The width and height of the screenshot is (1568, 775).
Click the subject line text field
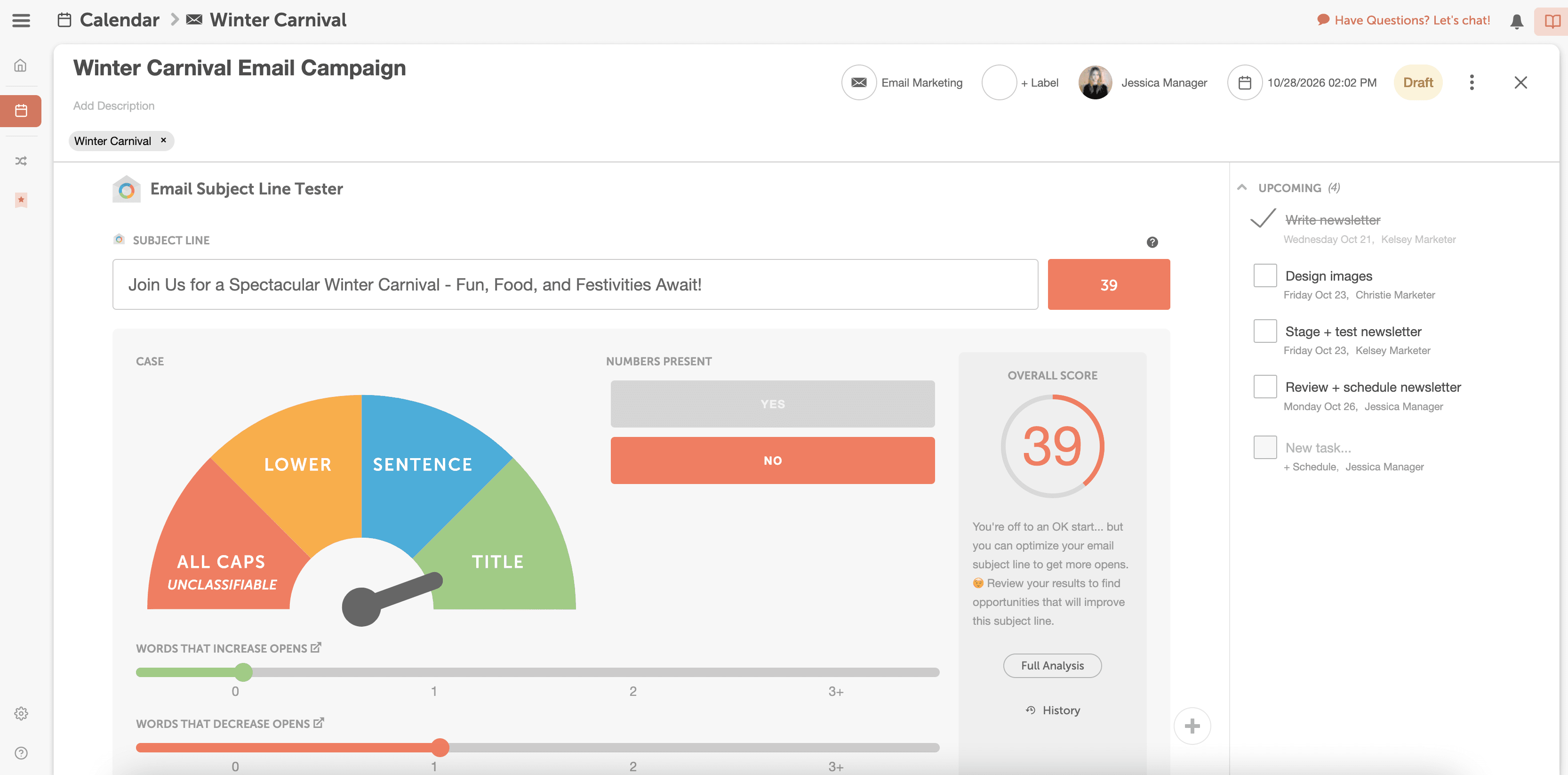(x=575, y=284)
